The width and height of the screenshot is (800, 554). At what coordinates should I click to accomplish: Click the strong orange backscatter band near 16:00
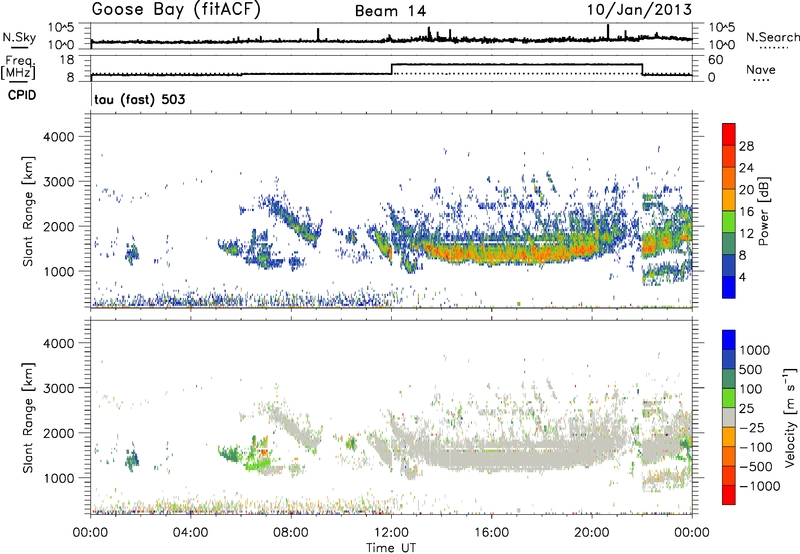point(491,251)
